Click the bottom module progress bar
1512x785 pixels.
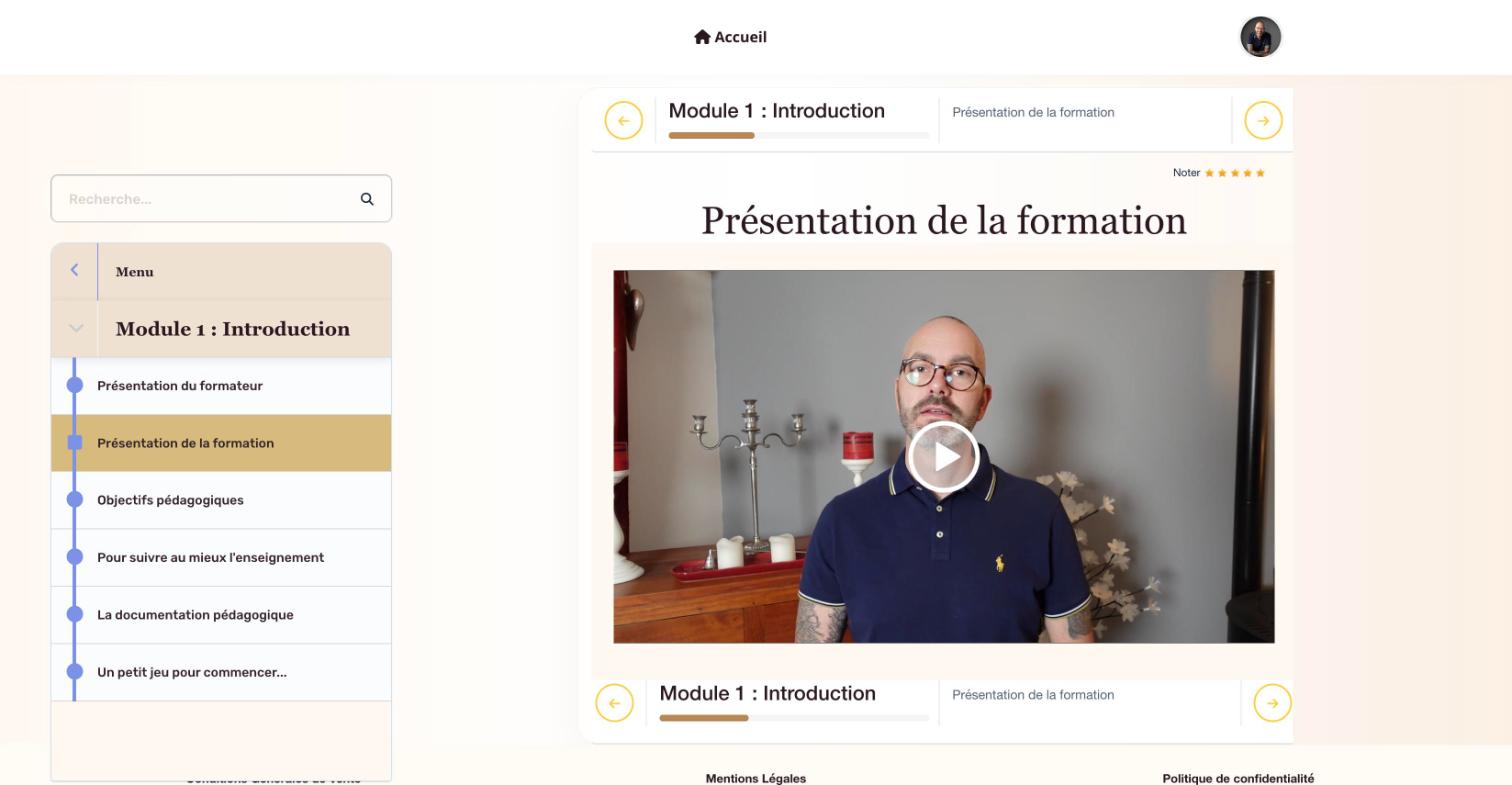coord(794,718)
